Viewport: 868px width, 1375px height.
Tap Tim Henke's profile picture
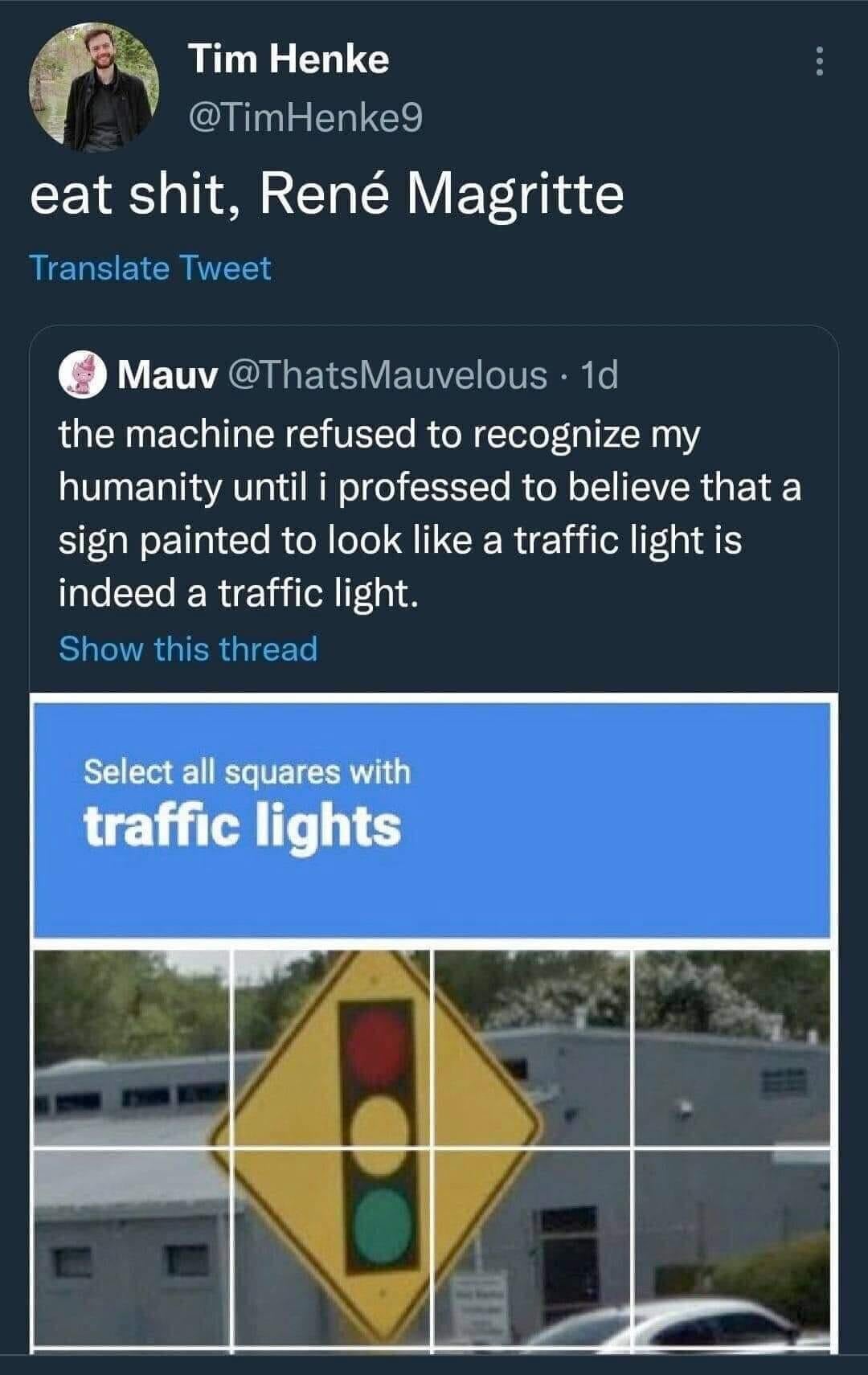95,87
